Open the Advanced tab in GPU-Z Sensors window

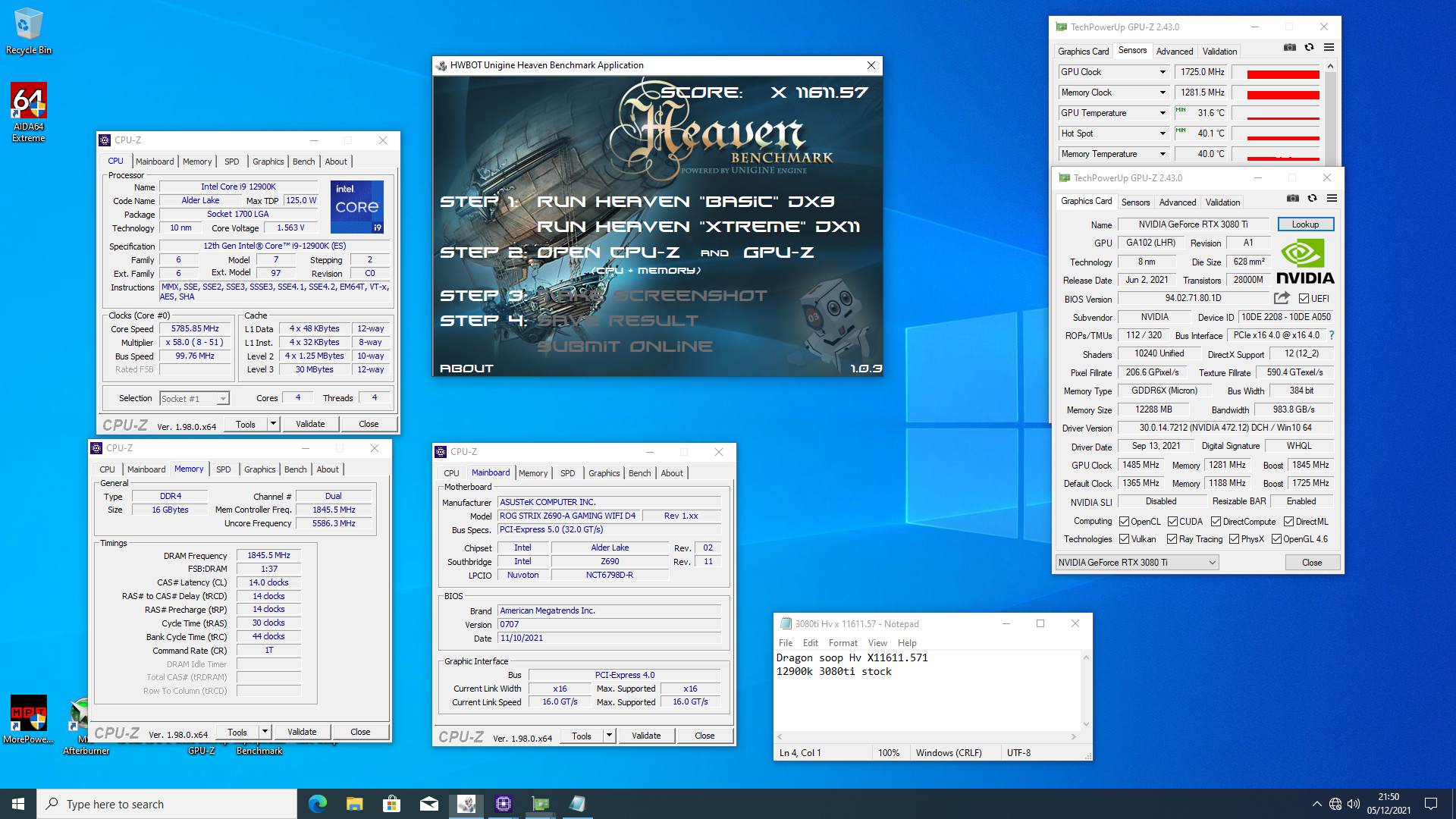1174,52
